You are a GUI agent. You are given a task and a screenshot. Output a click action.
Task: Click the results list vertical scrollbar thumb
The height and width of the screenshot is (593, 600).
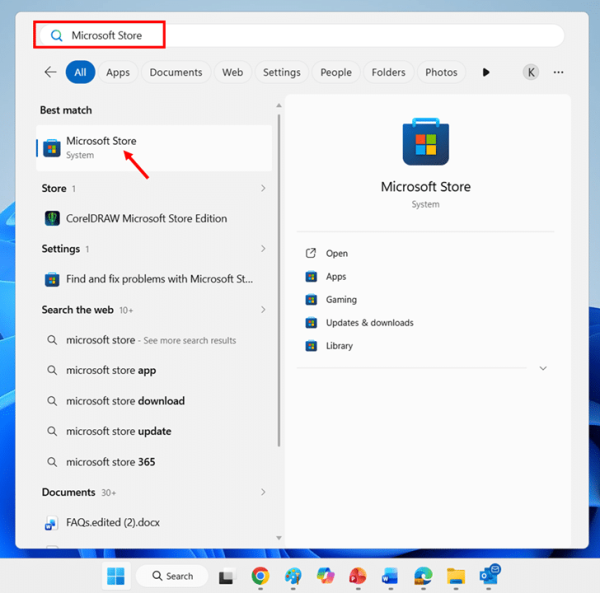pyautogui.click(x=279, y=280)
